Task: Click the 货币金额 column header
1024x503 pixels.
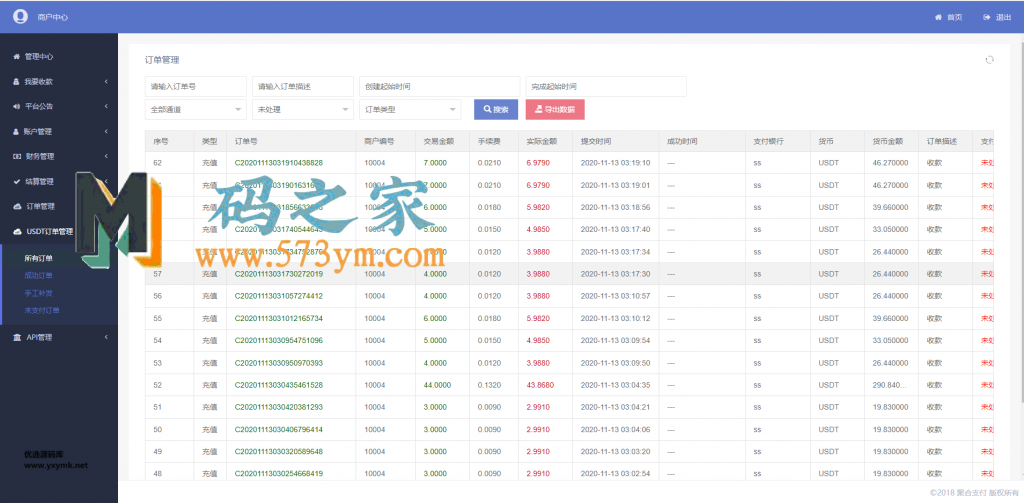Action: [x=888, y=141]
